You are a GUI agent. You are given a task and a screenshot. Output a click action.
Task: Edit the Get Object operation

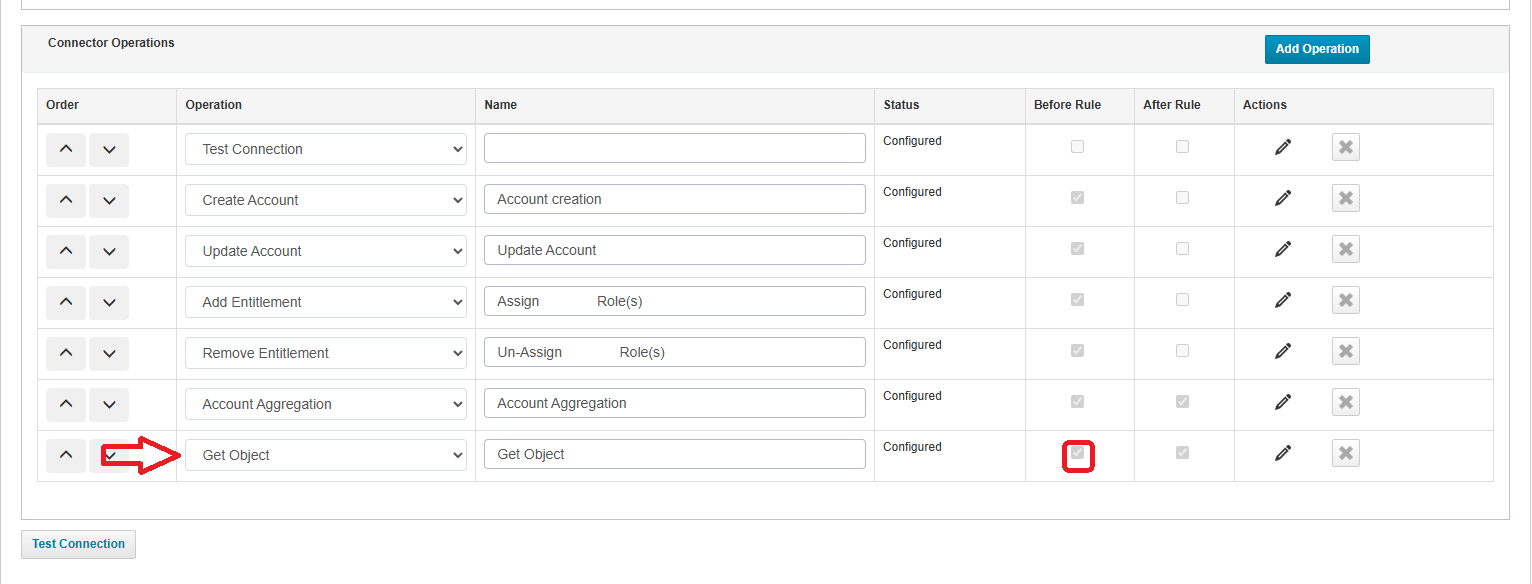[1283, 454]
